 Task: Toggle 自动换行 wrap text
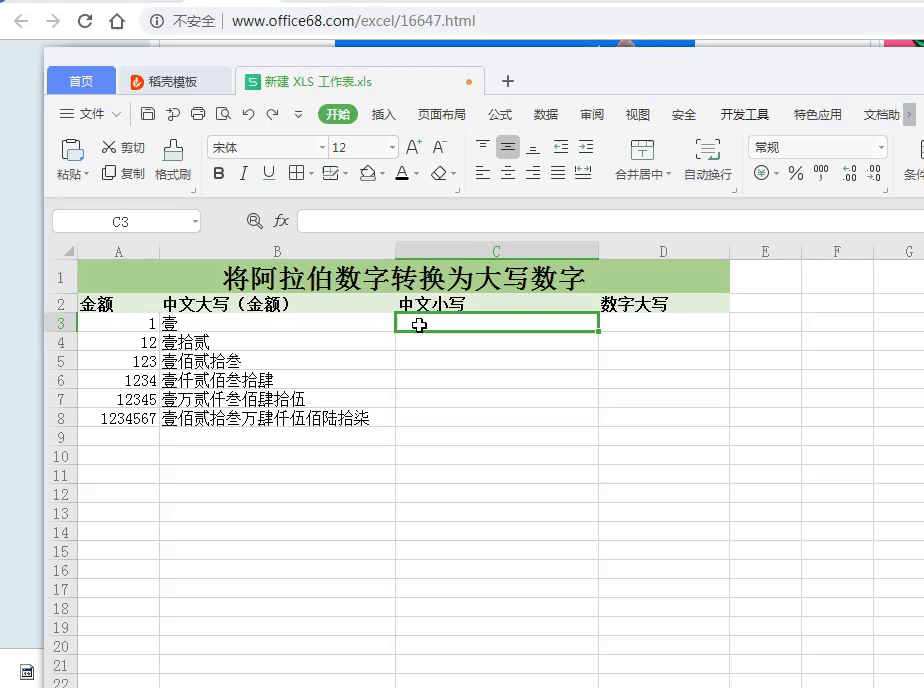click(708, 160)
